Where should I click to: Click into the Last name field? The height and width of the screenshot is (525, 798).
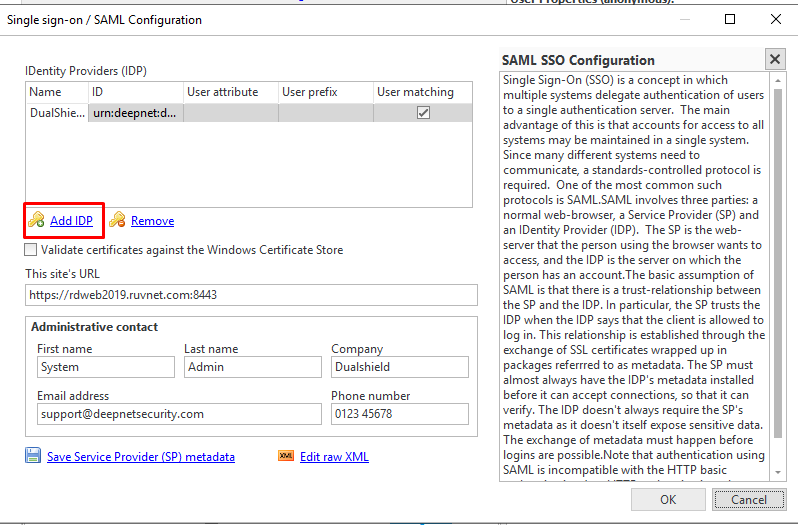[x=251, y=368]
